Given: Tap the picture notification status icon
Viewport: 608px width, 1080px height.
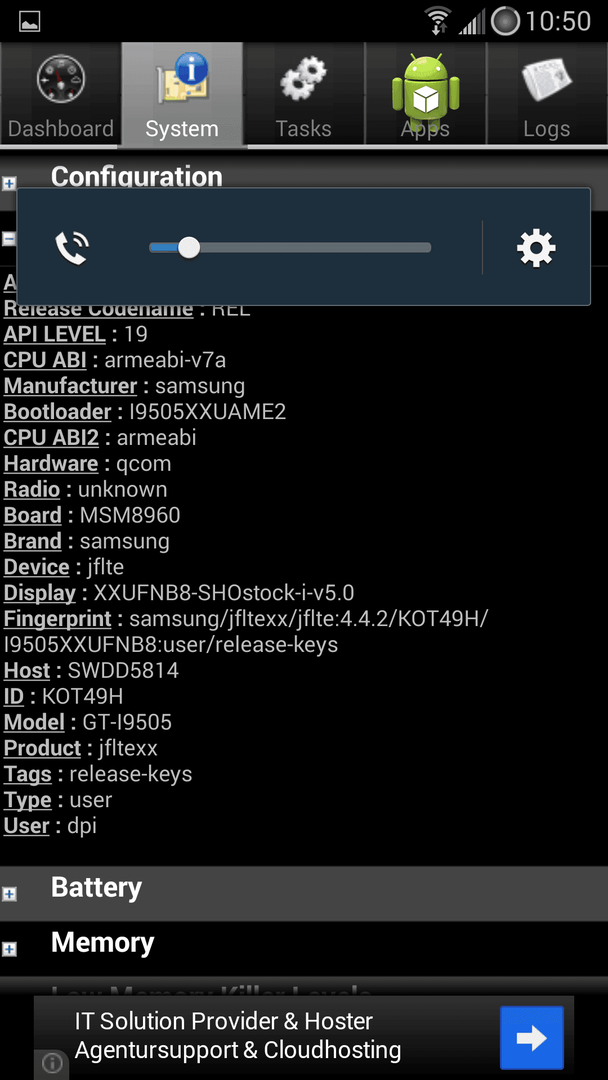Looking at the screenshot, I should (x=30, y=22).
